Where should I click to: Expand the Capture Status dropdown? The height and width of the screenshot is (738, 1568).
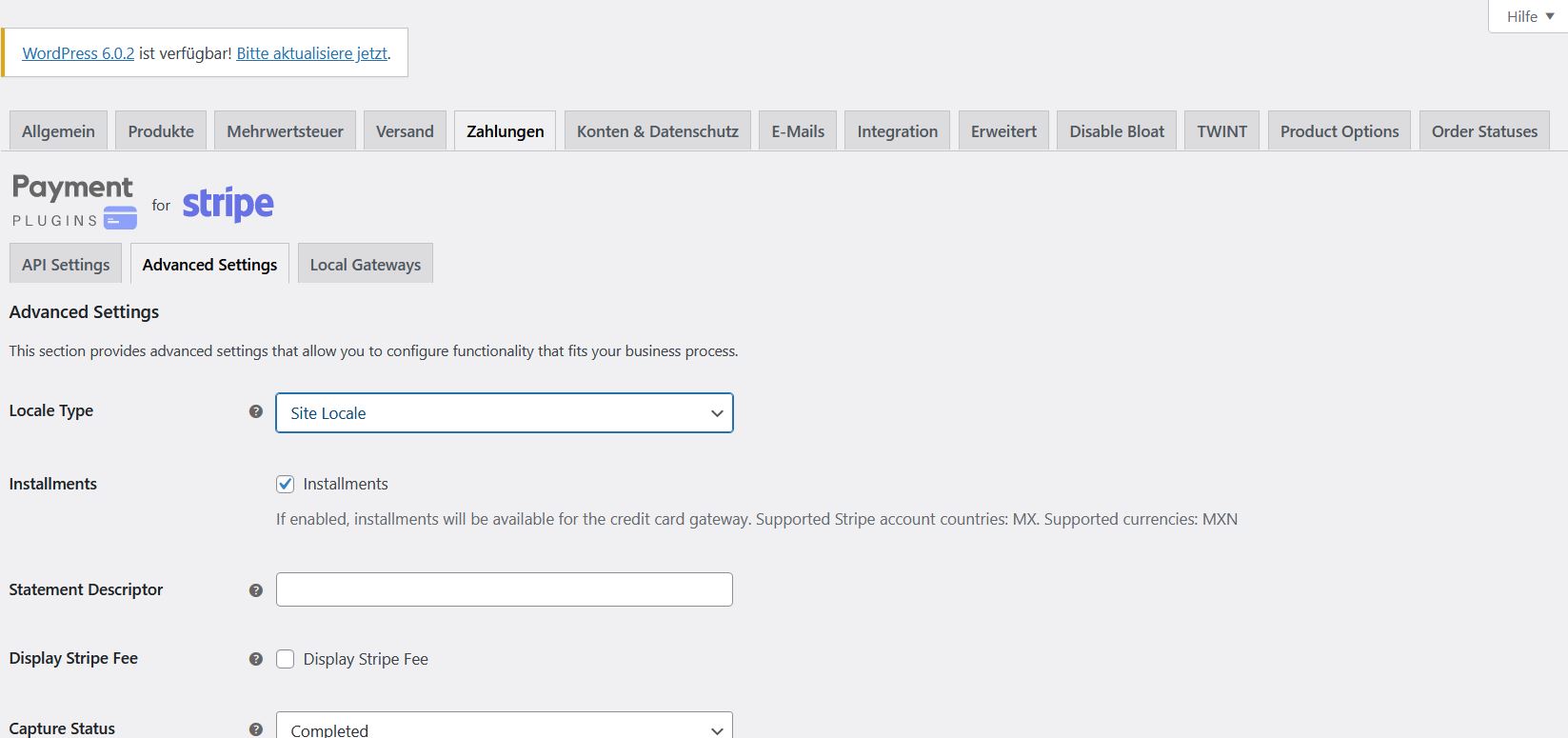click(505, 726)
